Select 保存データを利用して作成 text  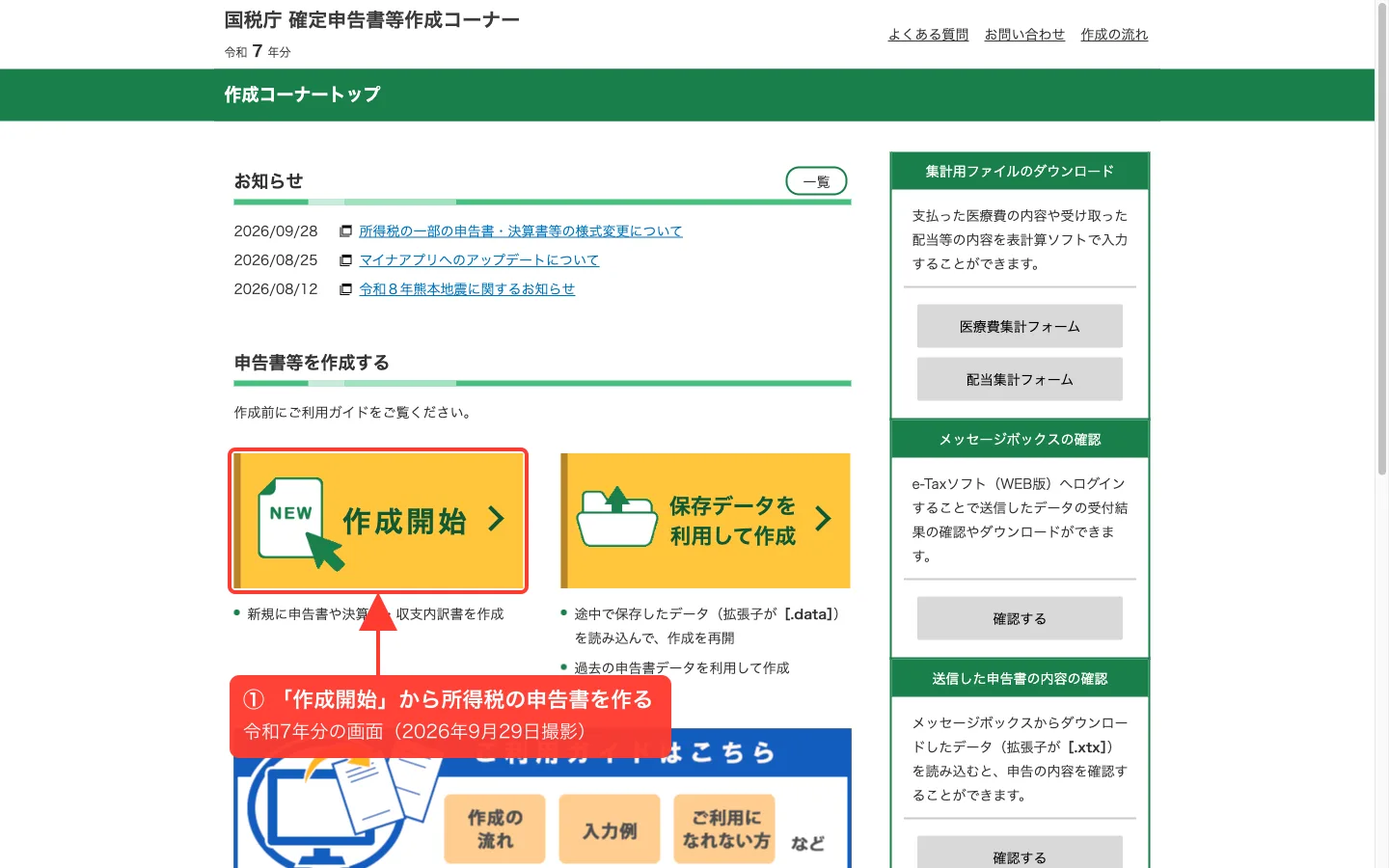pyautogui.click(x=733, y=521)
